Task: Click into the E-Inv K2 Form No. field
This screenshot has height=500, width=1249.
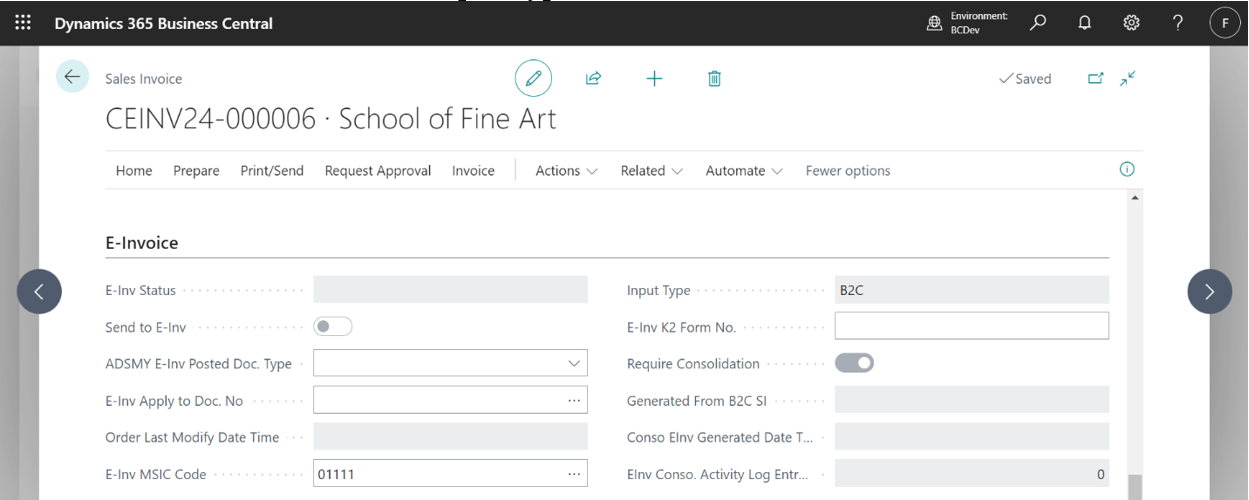Action: point(972,326)
